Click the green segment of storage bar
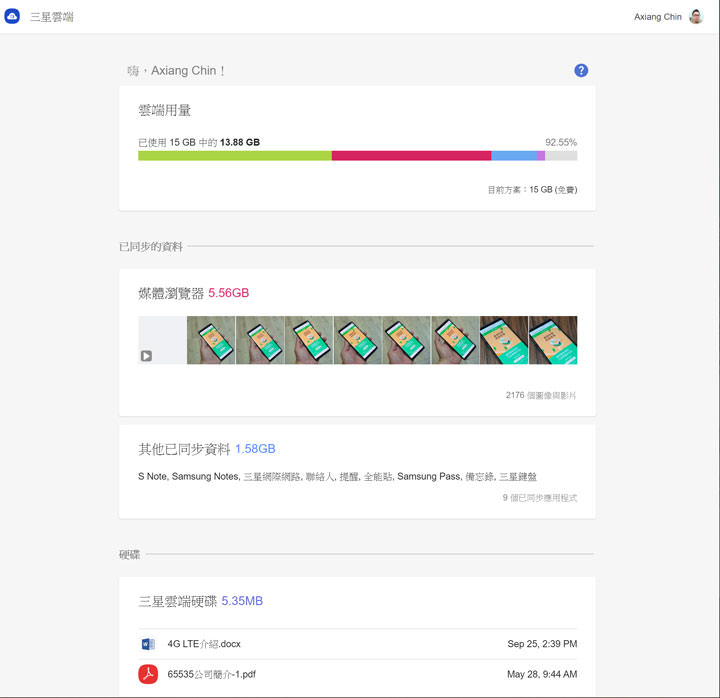This screenshot has height=698, width=720. coord(234,156)
